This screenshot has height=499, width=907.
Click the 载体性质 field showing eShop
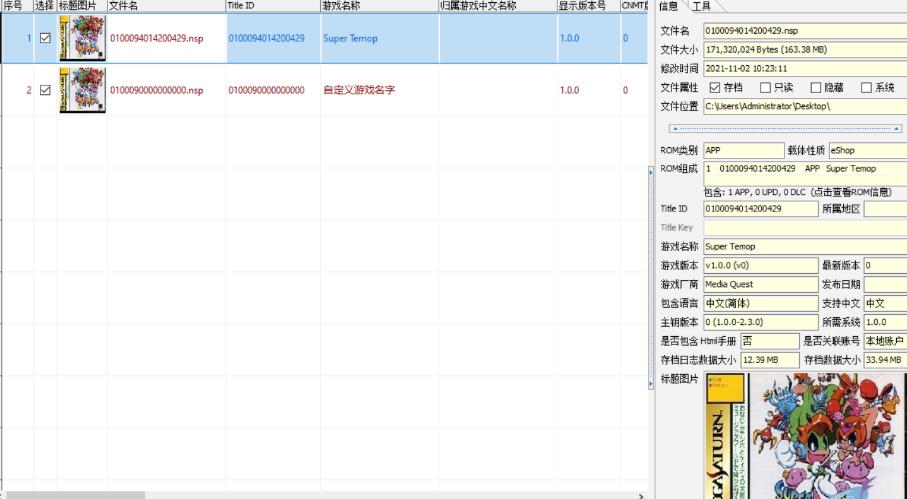[x=868, y=150]
